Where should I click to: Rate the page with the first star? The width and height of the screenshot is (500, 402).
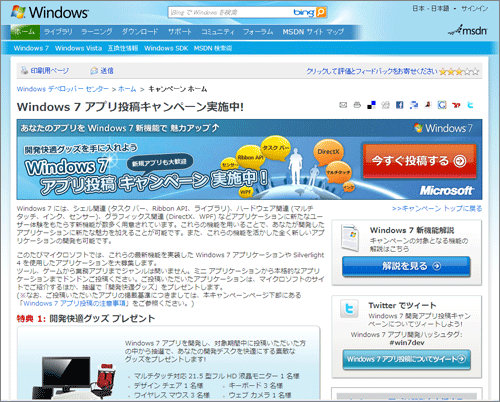pos(443,71)
